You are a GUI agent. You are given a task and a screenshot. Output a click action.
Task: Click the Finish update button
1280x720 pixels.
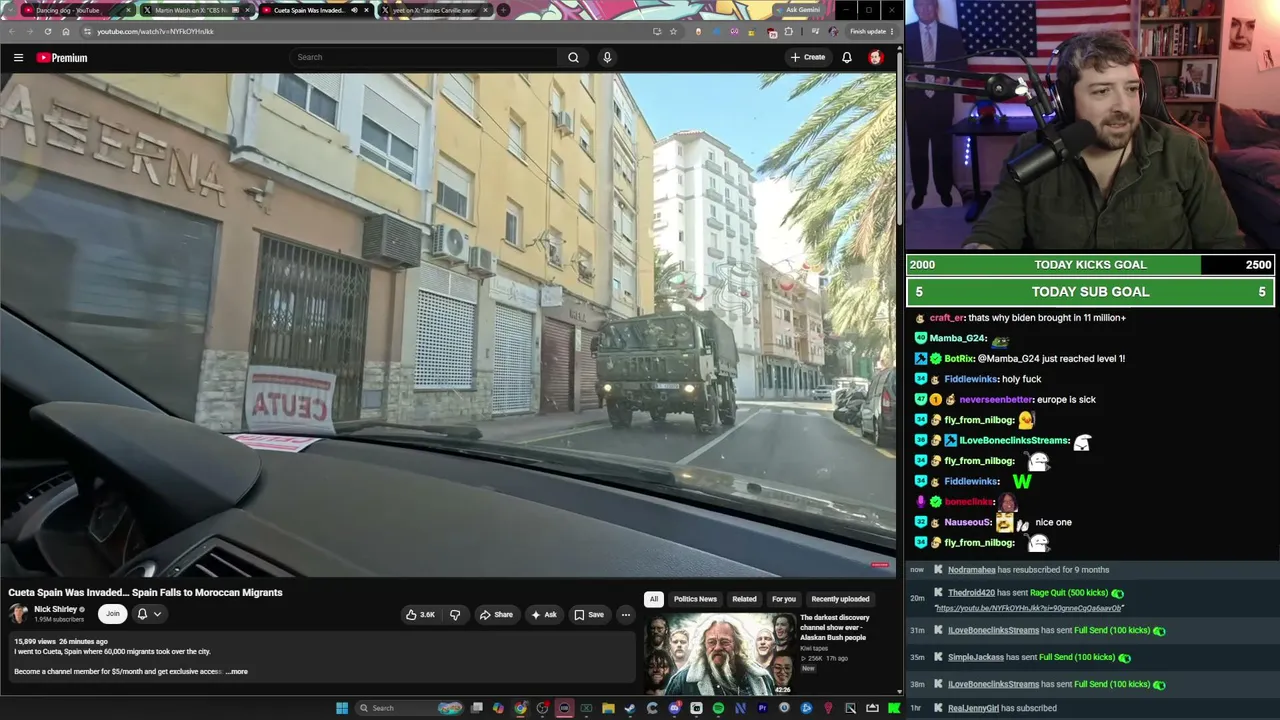[872, 31]
